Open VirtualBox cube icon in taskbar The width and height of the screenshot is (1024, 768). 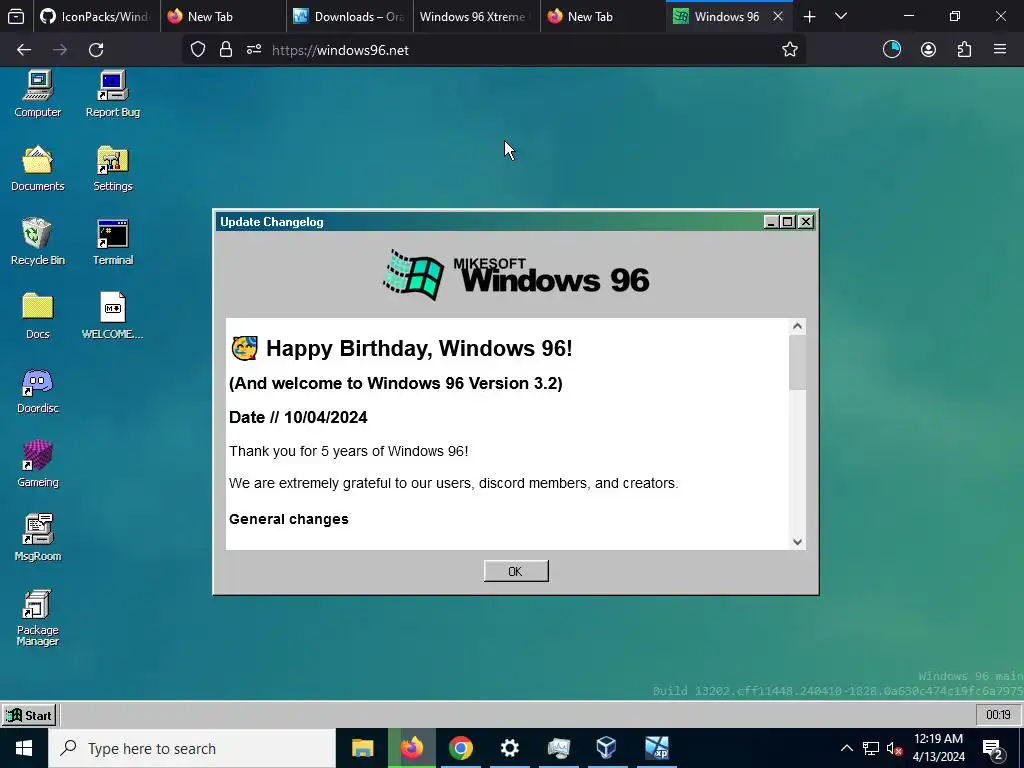coord(607,748)
